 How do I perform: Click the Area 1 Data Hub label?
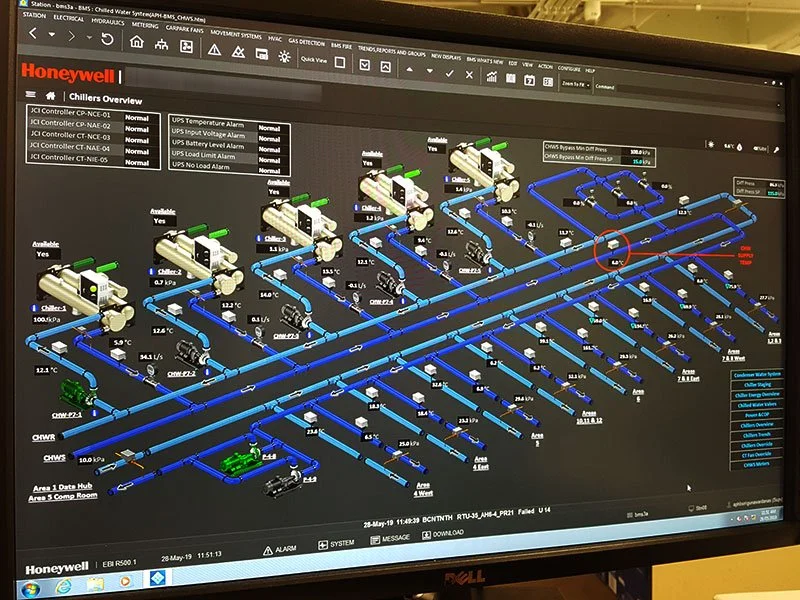click(x=63, y=487)
